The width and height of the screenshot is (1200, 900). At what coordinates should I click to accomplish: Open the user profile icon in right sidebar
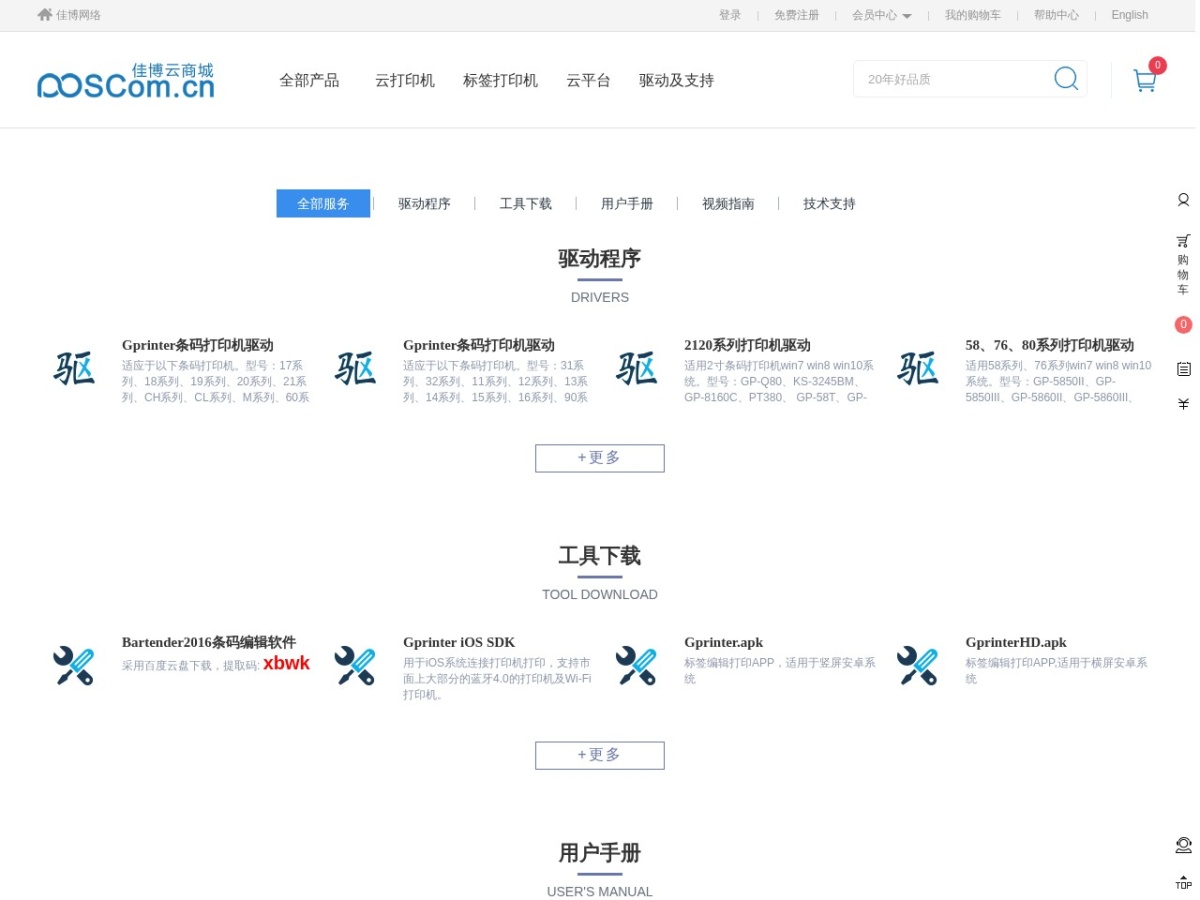[x=1183, y=200]
